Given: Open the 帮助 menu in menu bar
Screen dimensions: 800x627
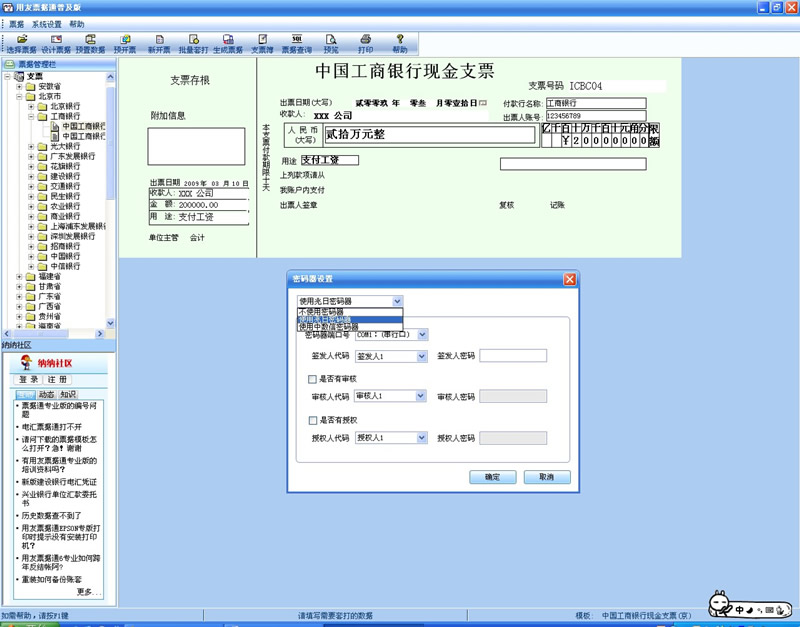Looking at the screenshot, I should [x=77, y=24].
